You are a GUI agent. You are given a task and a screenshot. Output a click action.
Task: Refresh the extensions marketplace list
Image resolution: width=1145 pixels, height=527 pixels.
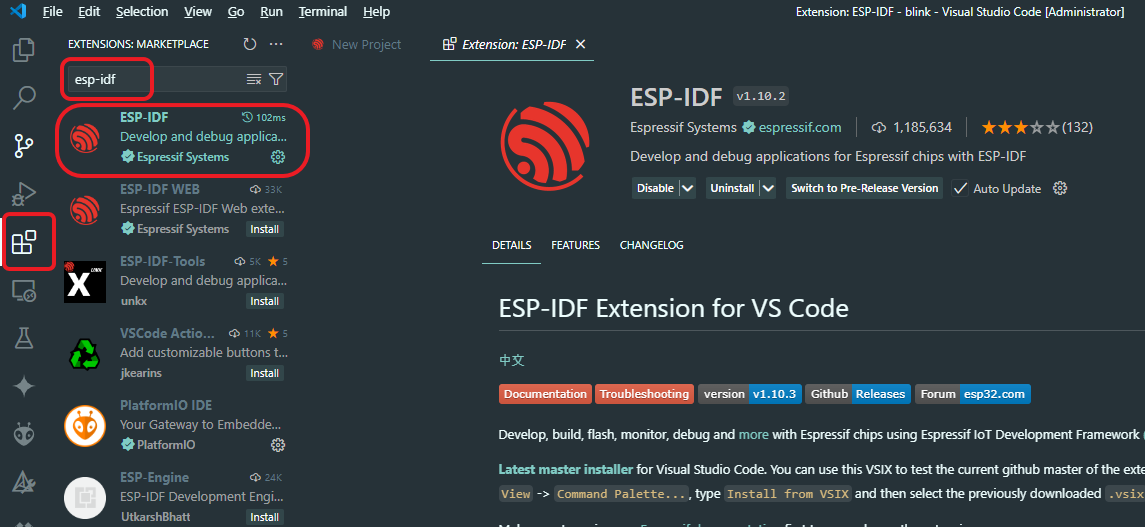tap(250, 45)
